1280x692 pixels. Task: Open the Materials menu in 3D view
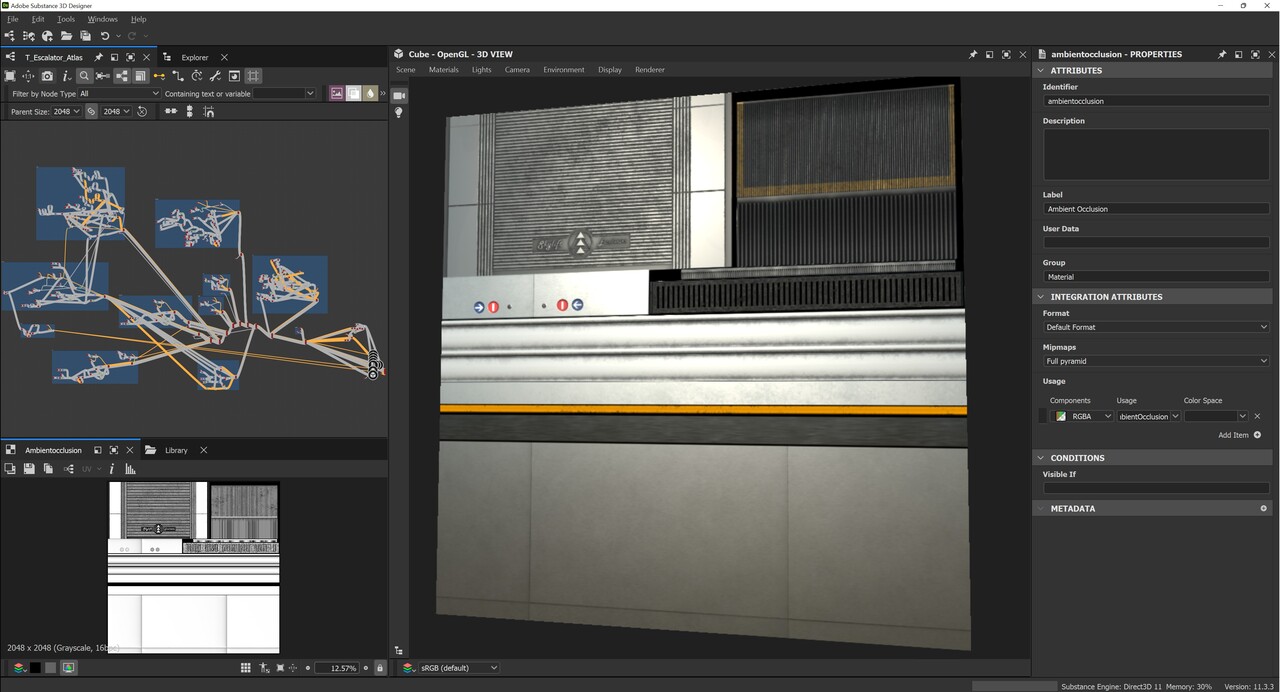(x=443, y=70)
